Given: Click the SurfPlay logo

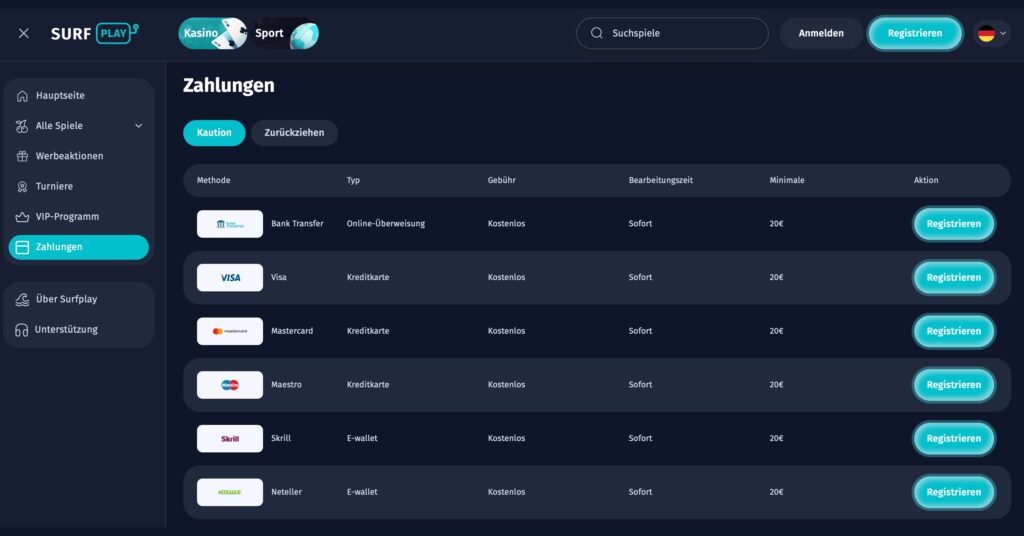Looking at the screenshot, I should pyautogui.click(x=95, y=33).
